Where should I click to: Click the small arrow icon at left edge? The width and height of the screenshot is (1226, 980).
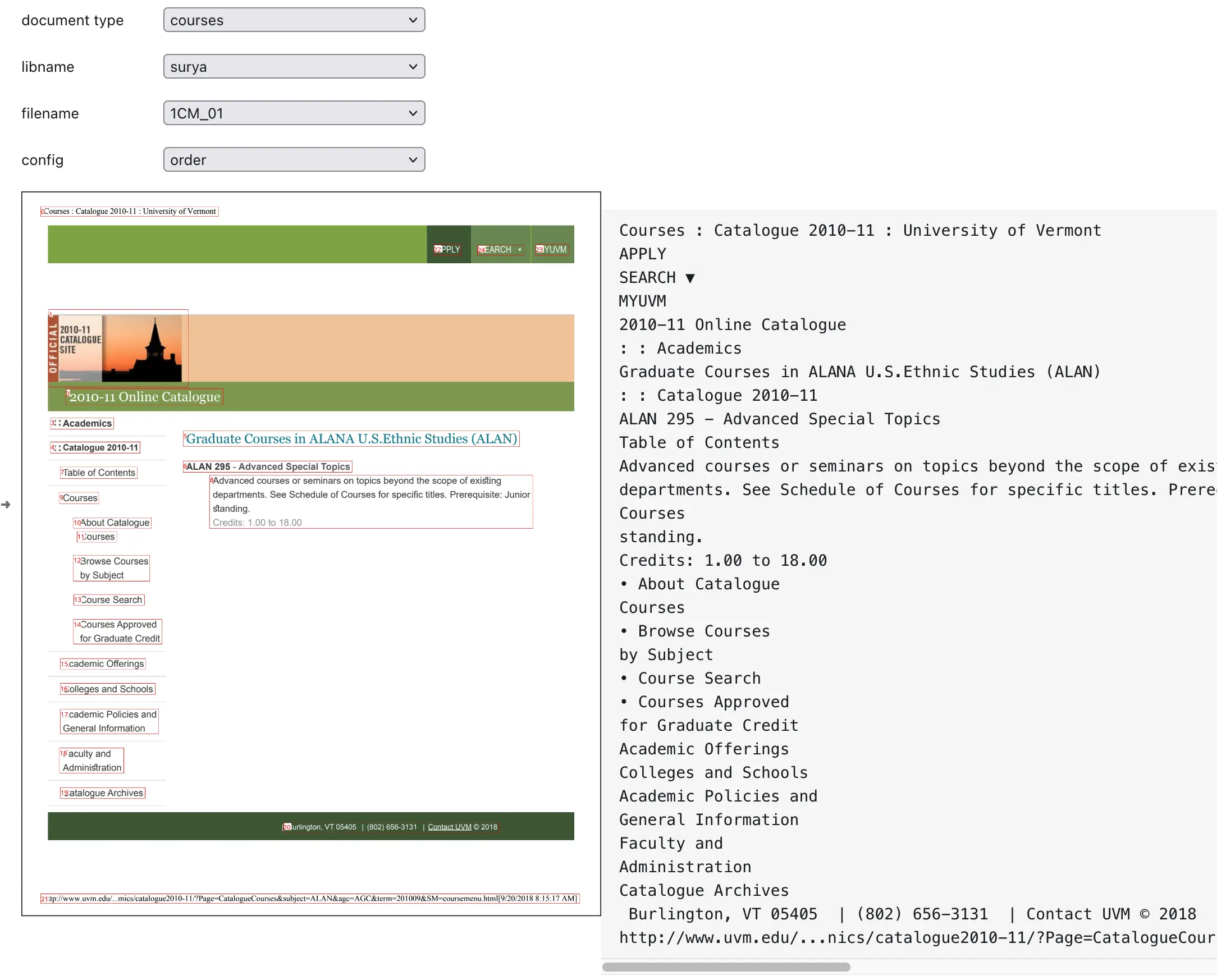pos(6,505)
